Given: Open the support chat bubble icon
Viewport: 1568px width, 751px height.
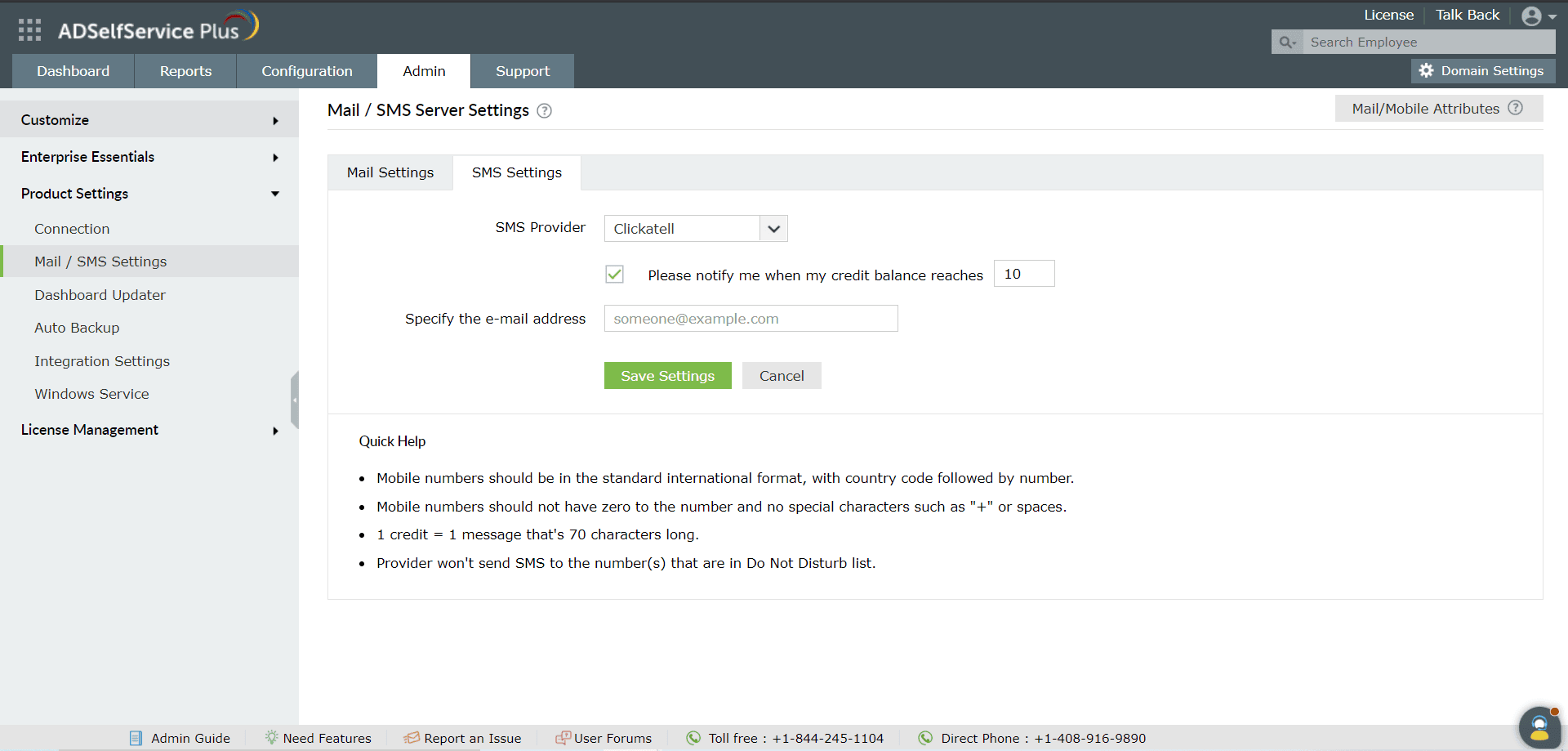Looking at the screenshot, I should [x=1539, y=726].
